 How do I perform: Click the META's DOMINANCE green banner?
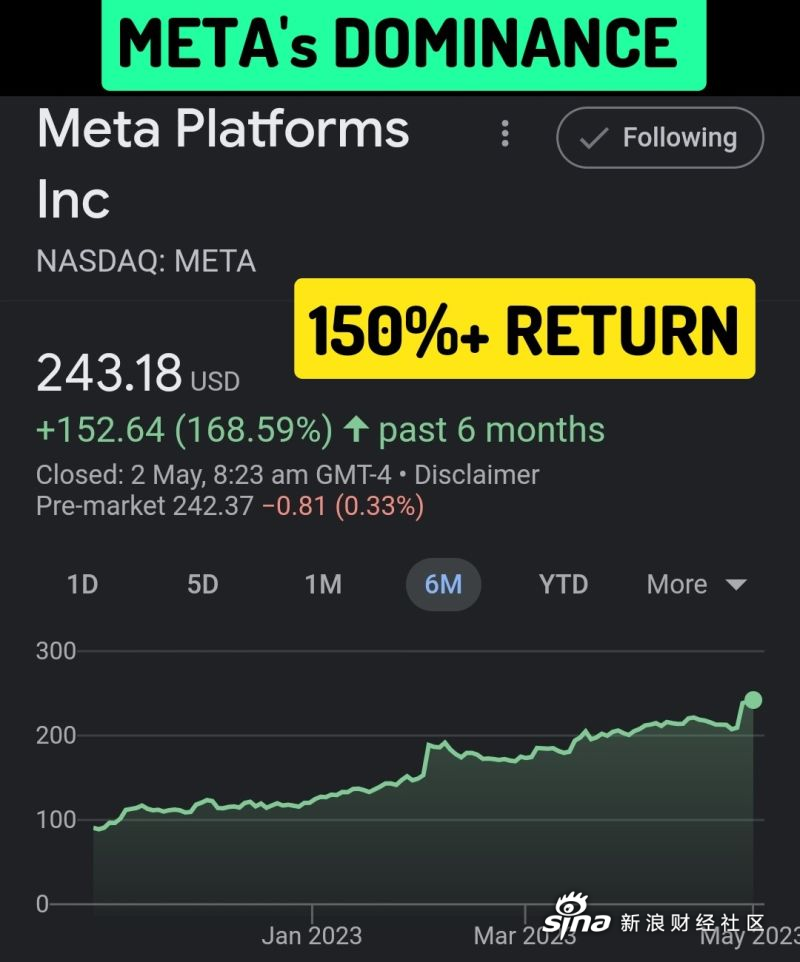click(x=404, y=44)
